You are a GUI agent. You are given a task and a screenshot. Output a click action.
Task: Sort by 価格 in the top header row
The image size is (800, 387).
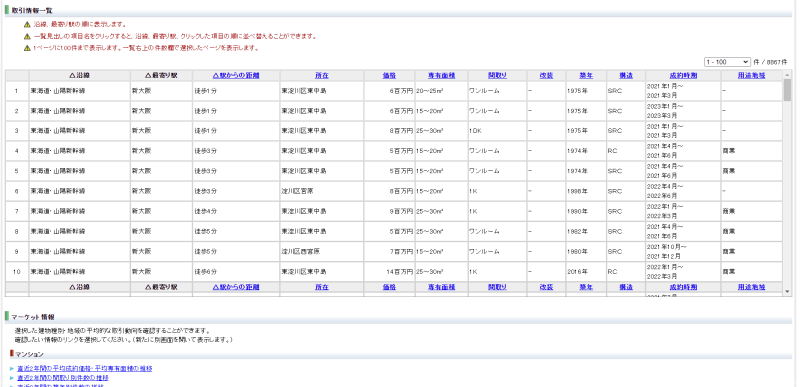pos(389,75)
